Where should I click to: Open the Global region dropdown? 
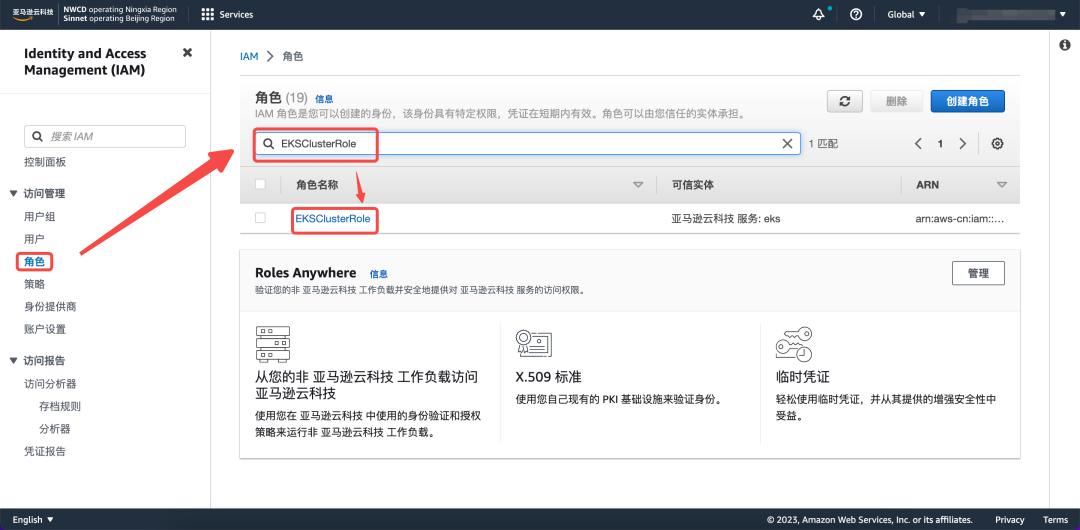tap(906, 14)
